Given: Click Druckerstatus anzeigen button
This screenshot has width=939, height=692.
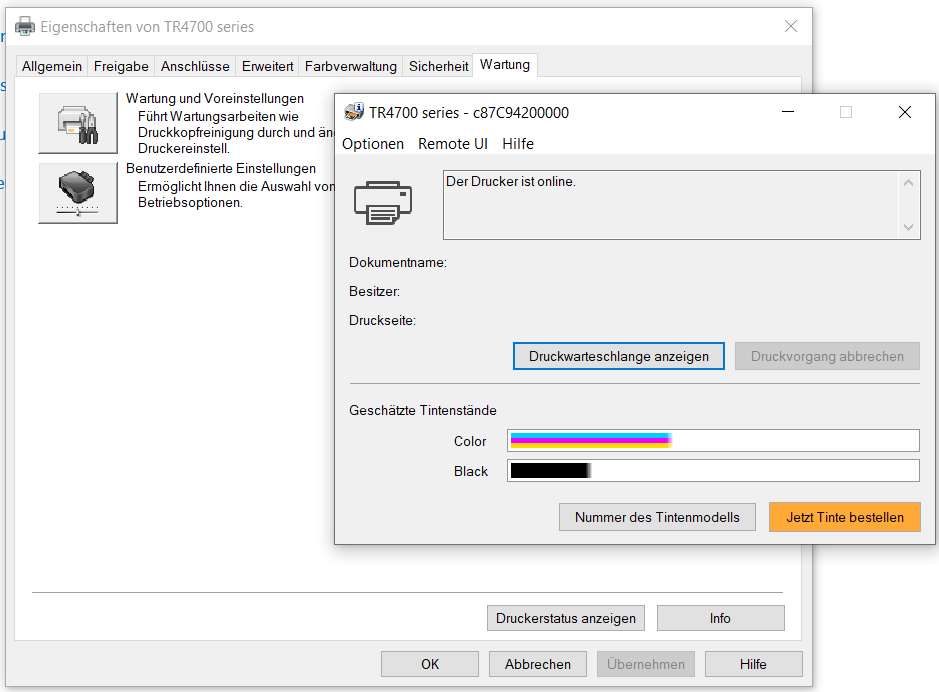Looking at the screenshot, I should coord(566,618).
